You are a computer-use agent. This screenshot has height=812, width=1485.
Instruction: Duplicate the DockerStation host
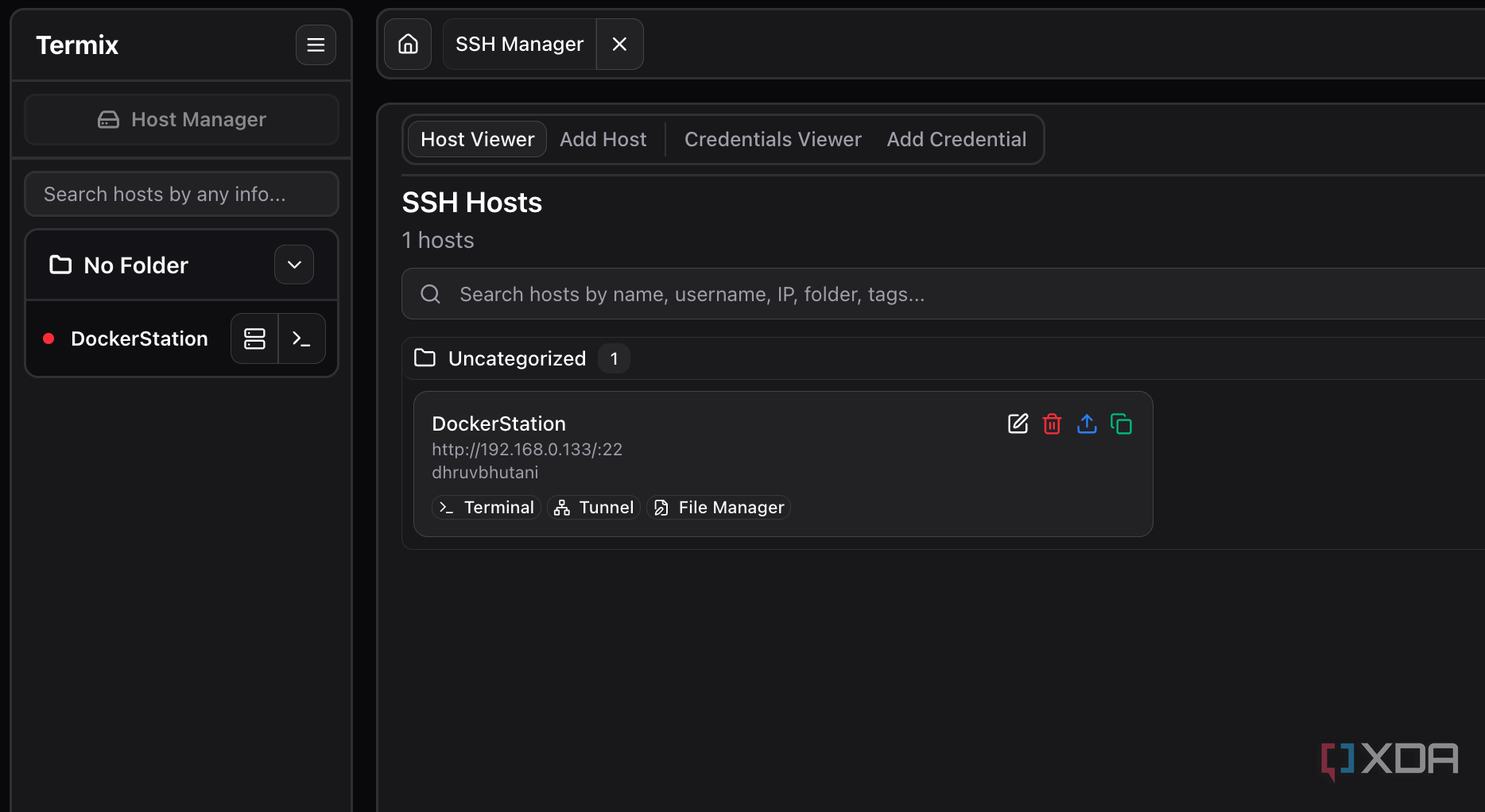(1121, 423)
